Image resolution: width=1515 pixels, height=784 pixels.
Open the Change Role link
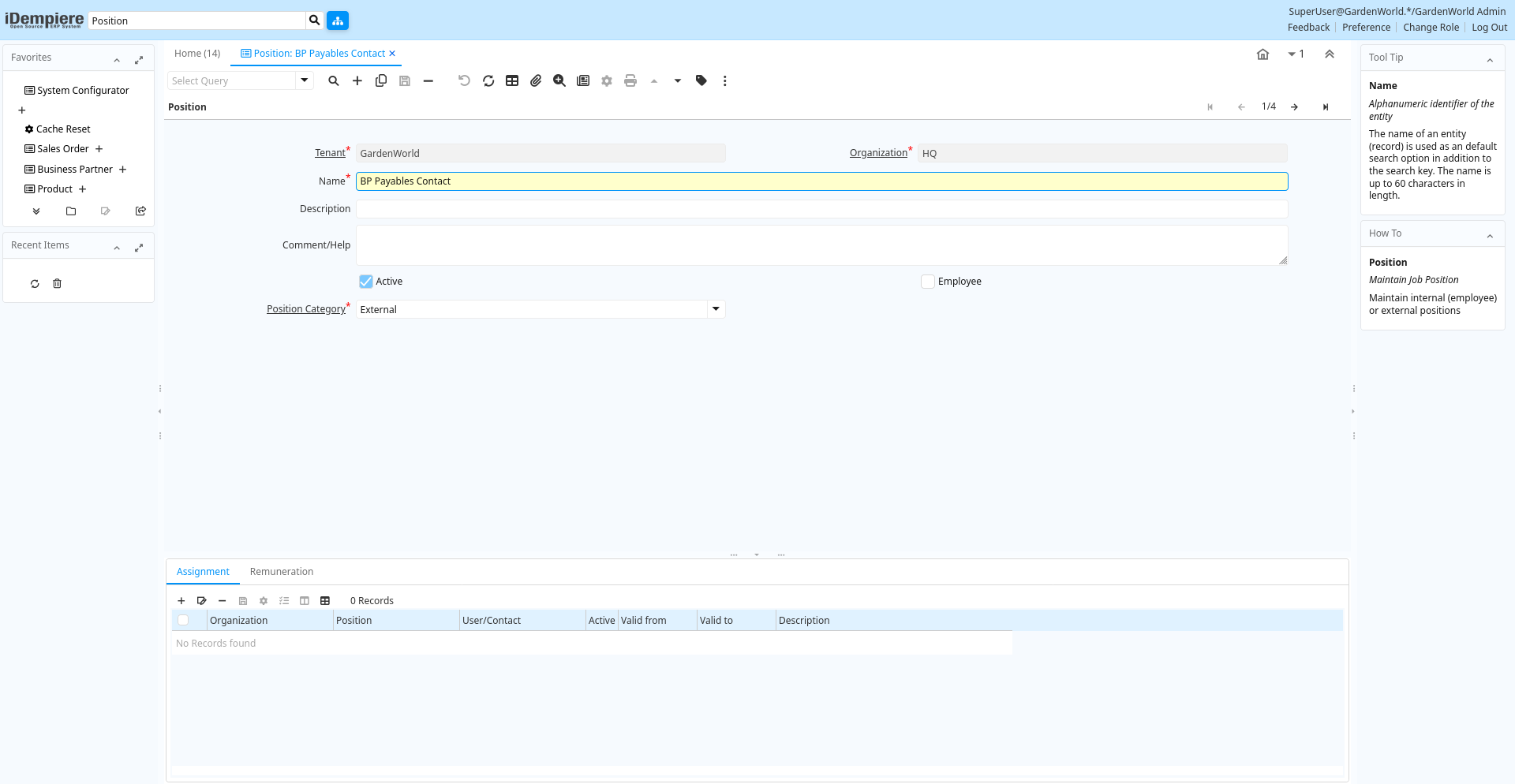[x=1431, y=28]
